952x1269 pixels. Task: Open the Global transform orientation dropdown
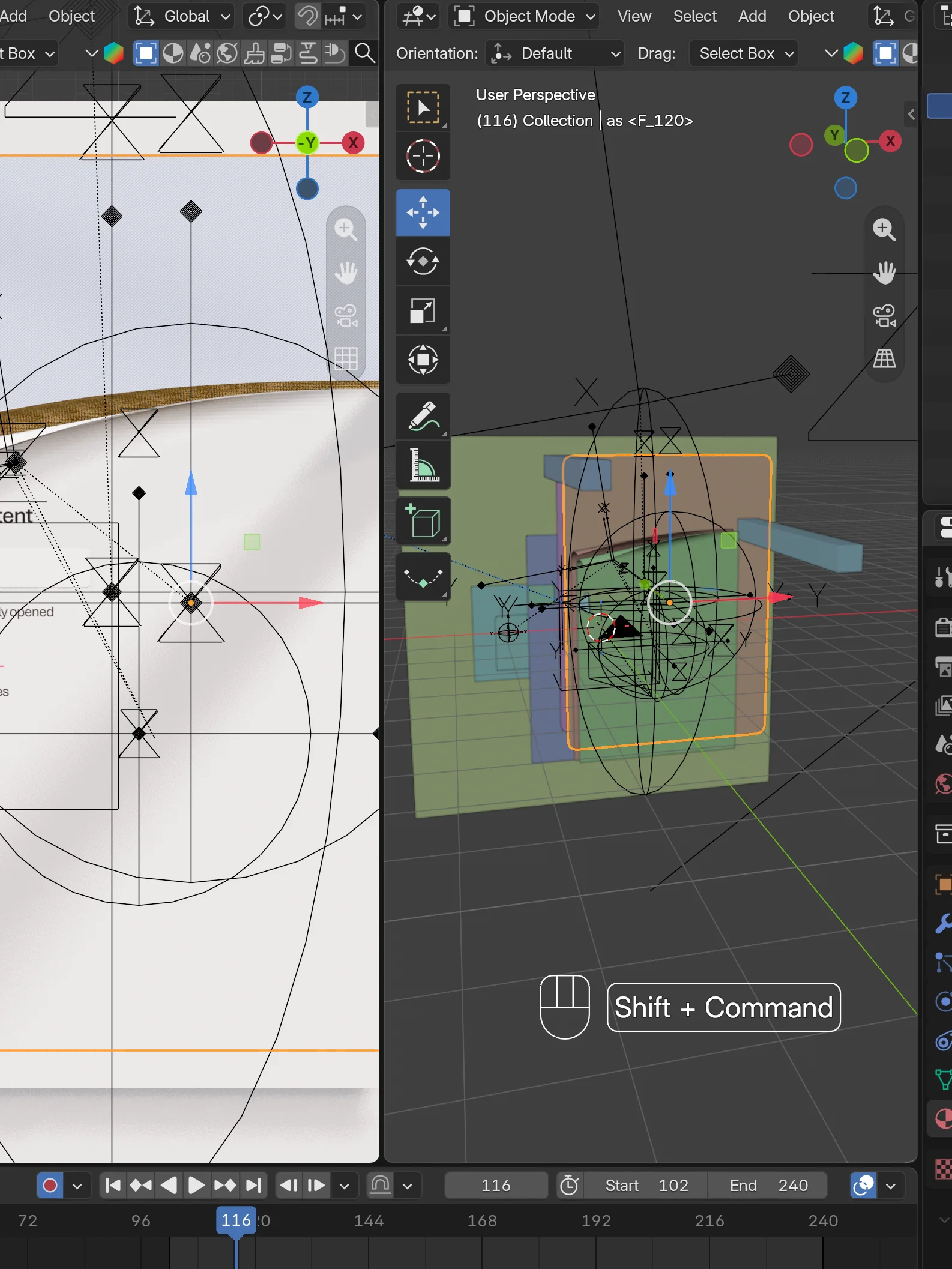pos(182,16)
